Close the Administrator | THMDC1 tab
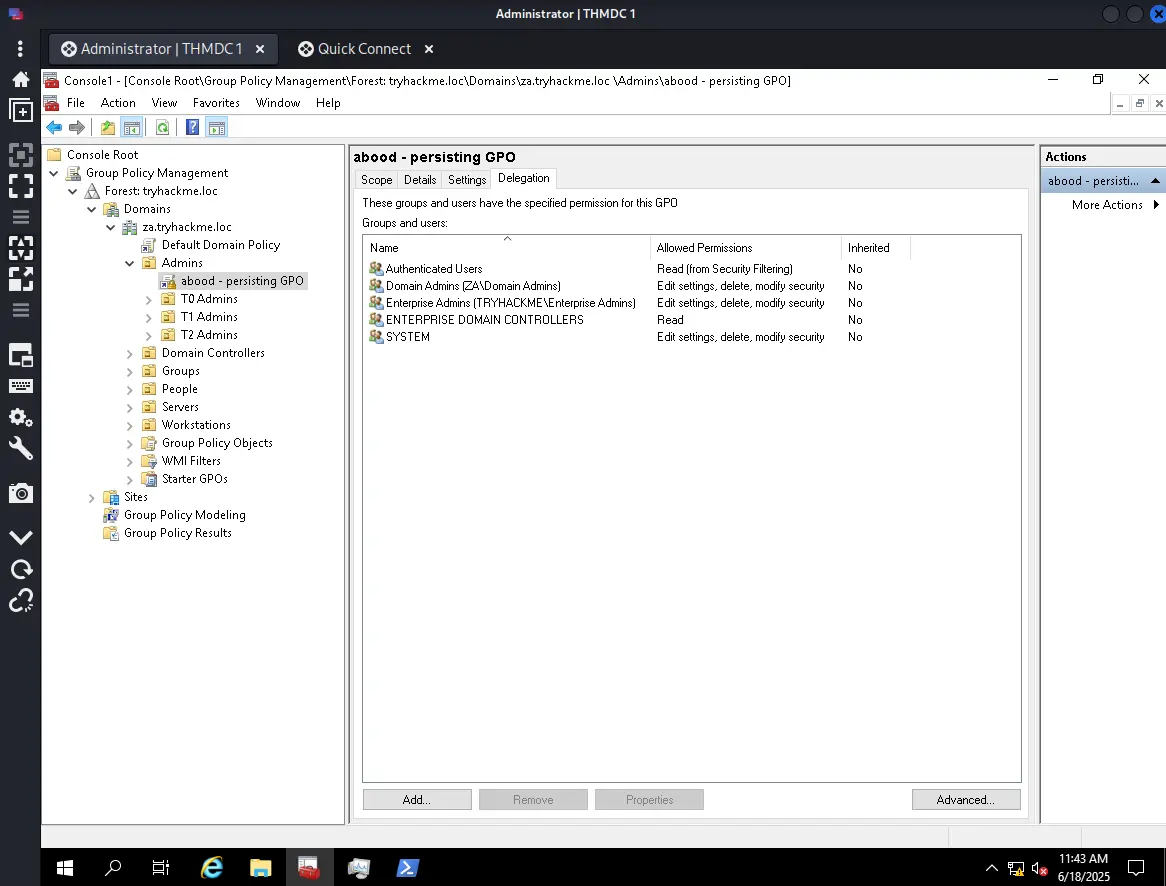Screen dimensions: 1166x886 click(x=260, y=49)
